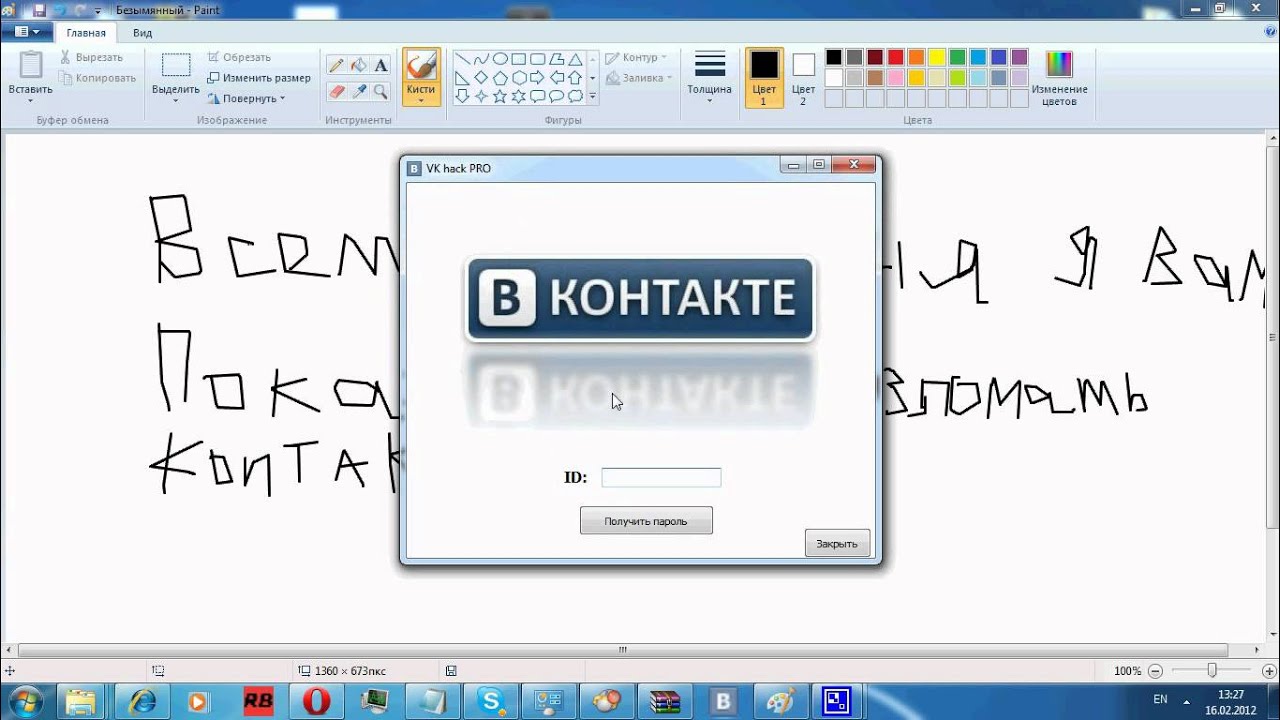Click the zoom slider handle
The image size is (1280, 720).
[1211, 671]
